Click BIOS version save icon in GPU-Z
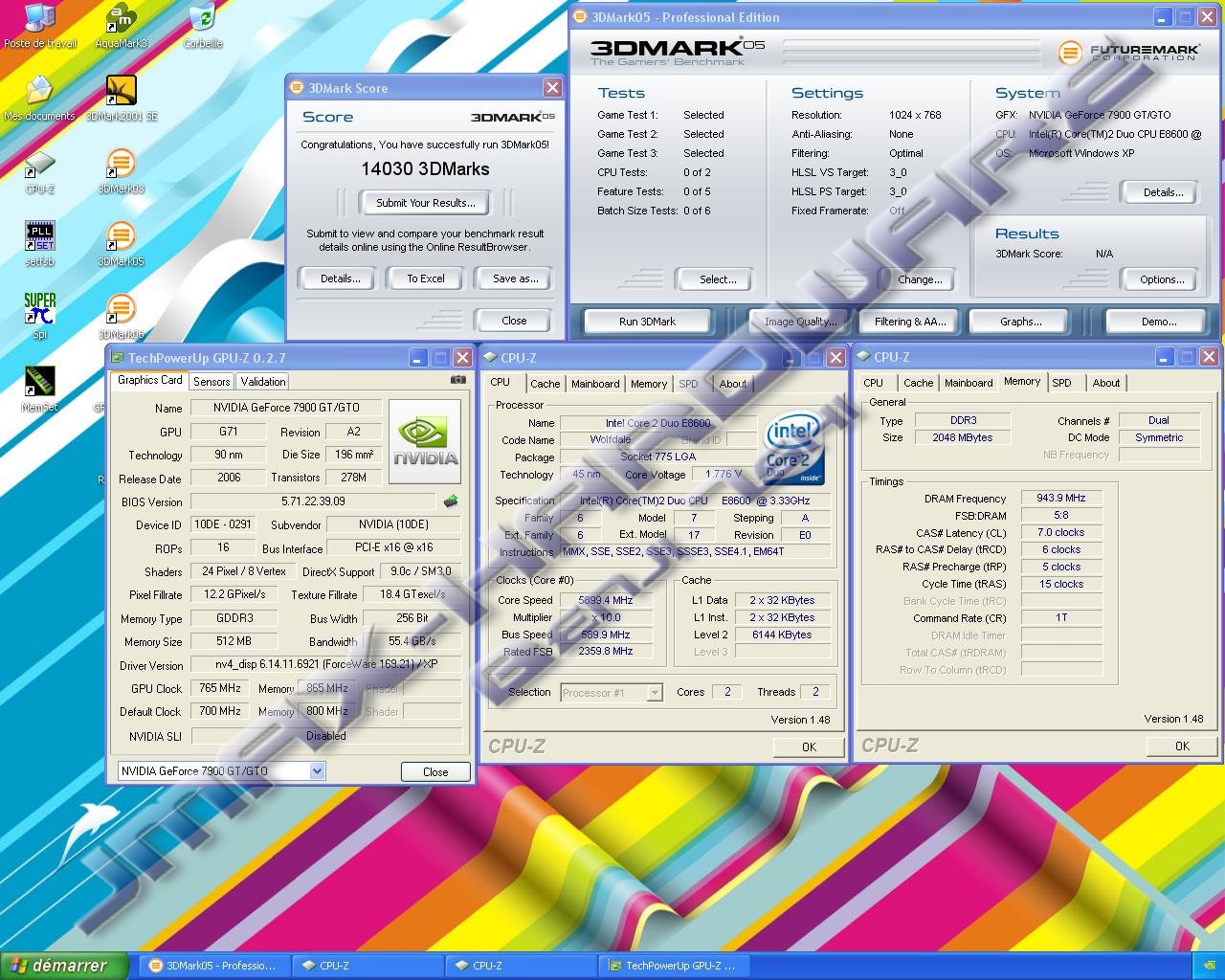Viewport: 1225px width, 980px height. [x=451, y=501]
